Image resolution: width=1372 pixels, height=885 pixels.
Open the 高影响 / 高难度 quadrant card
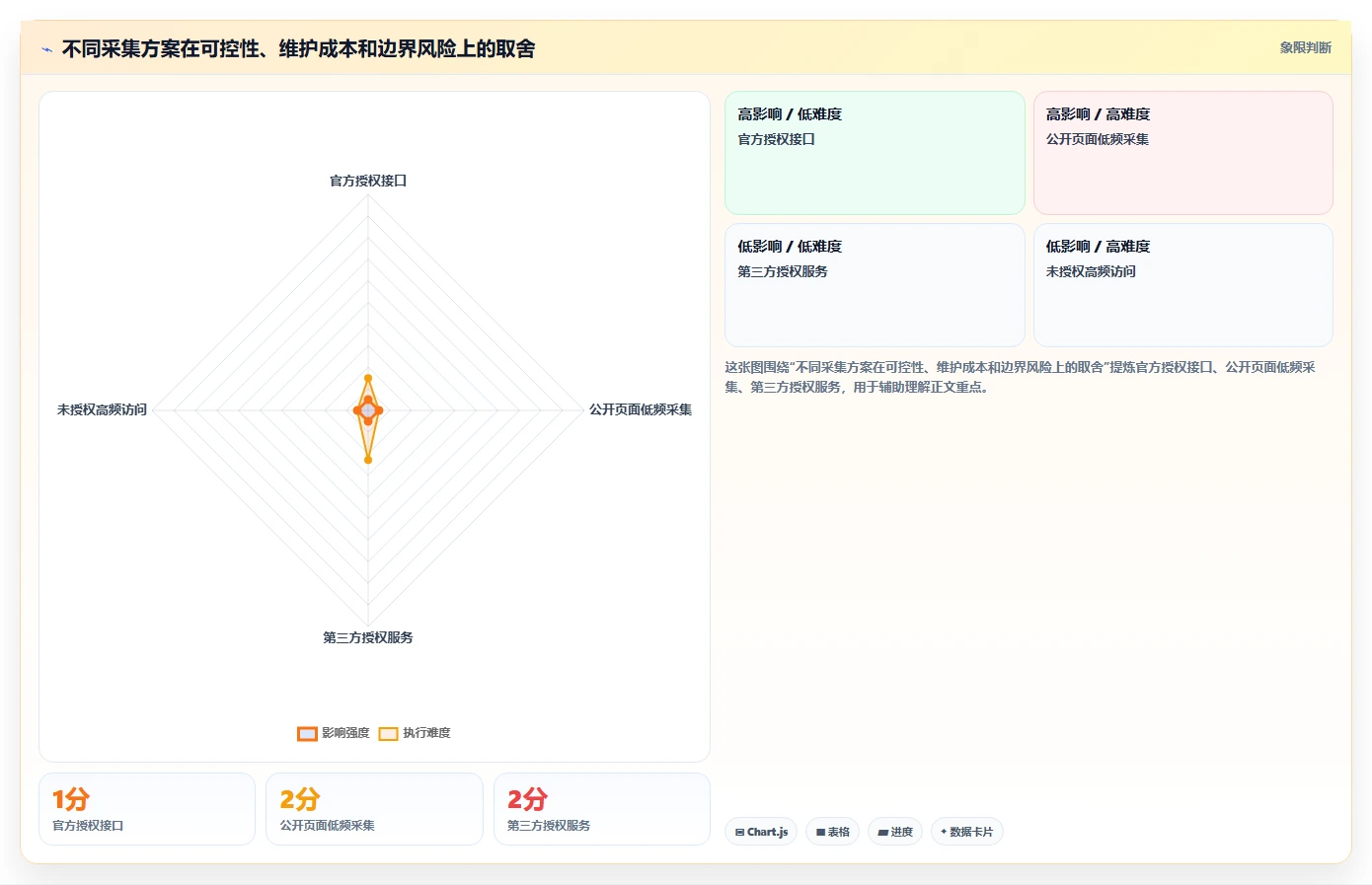1182,153
